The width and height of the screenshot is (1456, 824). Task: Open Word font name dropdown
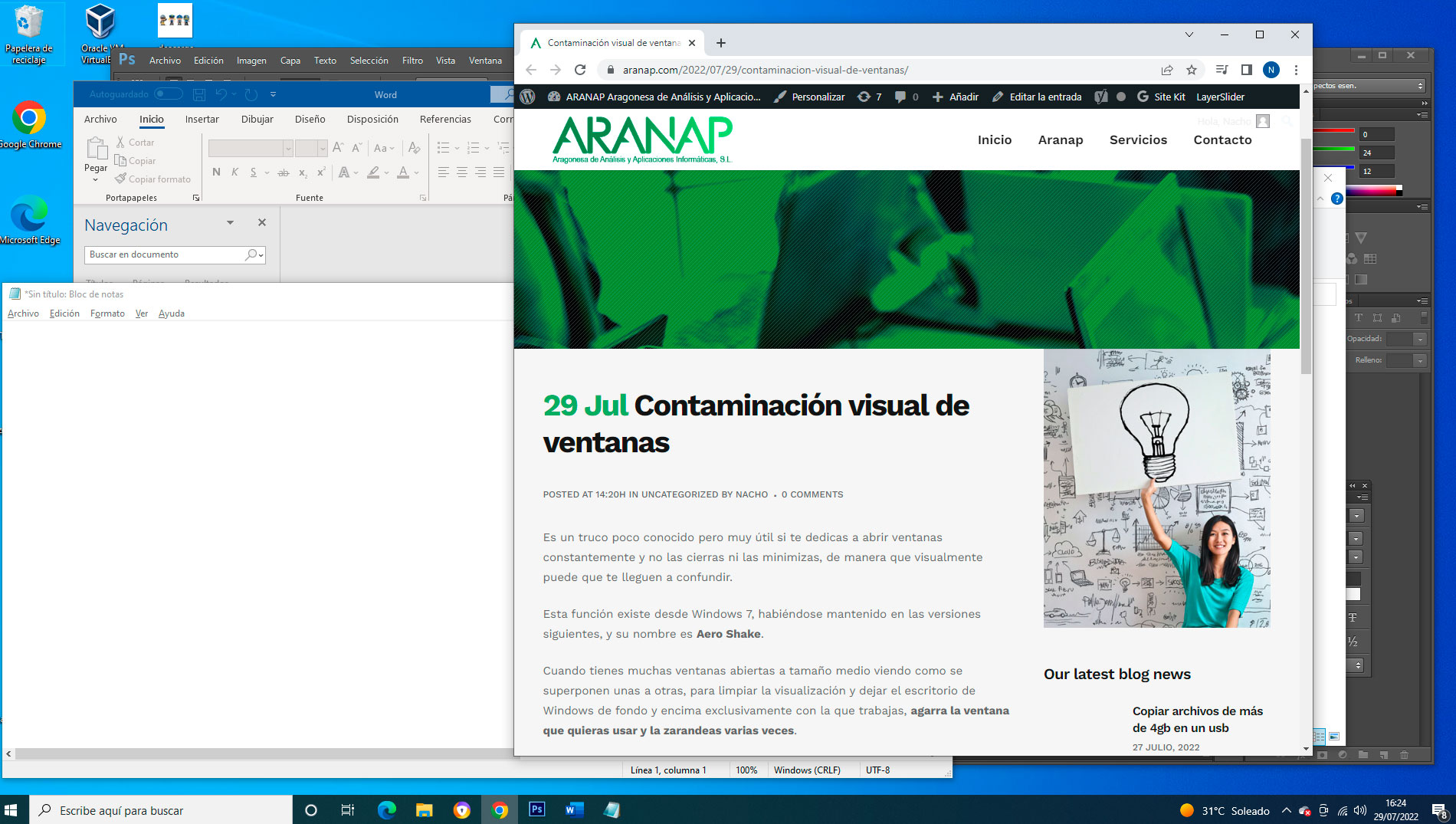pos(288,148)
